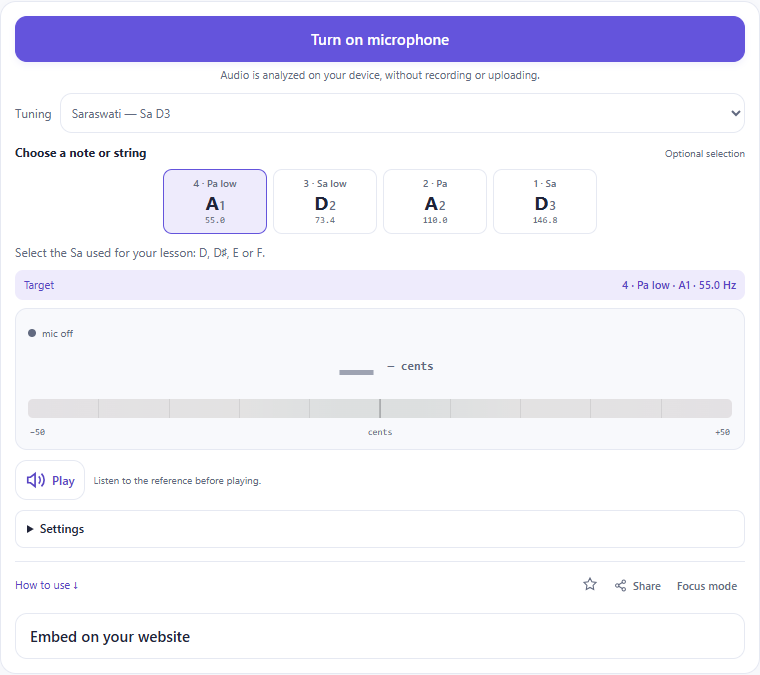Follow the How to use link
The width and height of the screenshot is (760, 675).
point(47,585)
